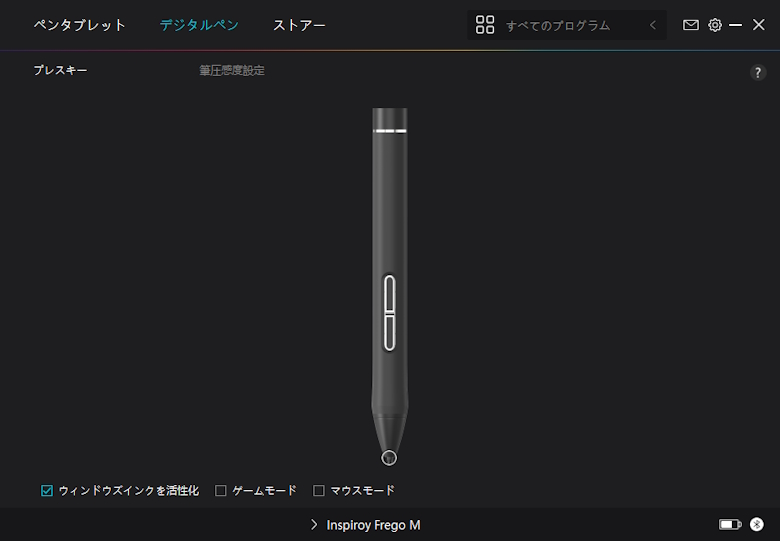This screenshot has height=541, width=780.
Task: Select the lower pen side button
Action: point(390,333)
